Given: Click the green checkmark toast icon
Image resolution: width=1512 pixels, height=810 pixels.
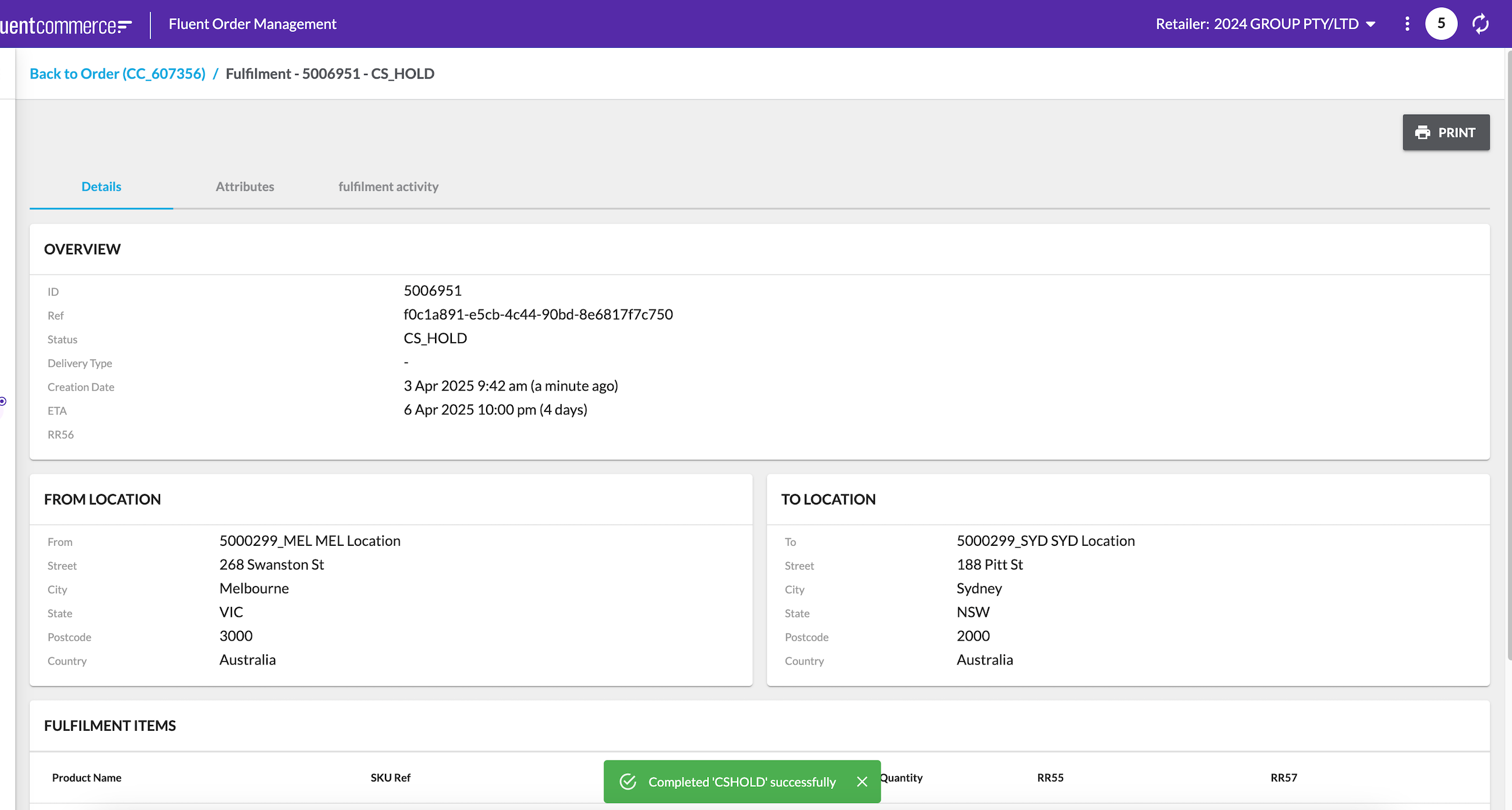Looking at the screenshot, I should click(x=627, y=781).
